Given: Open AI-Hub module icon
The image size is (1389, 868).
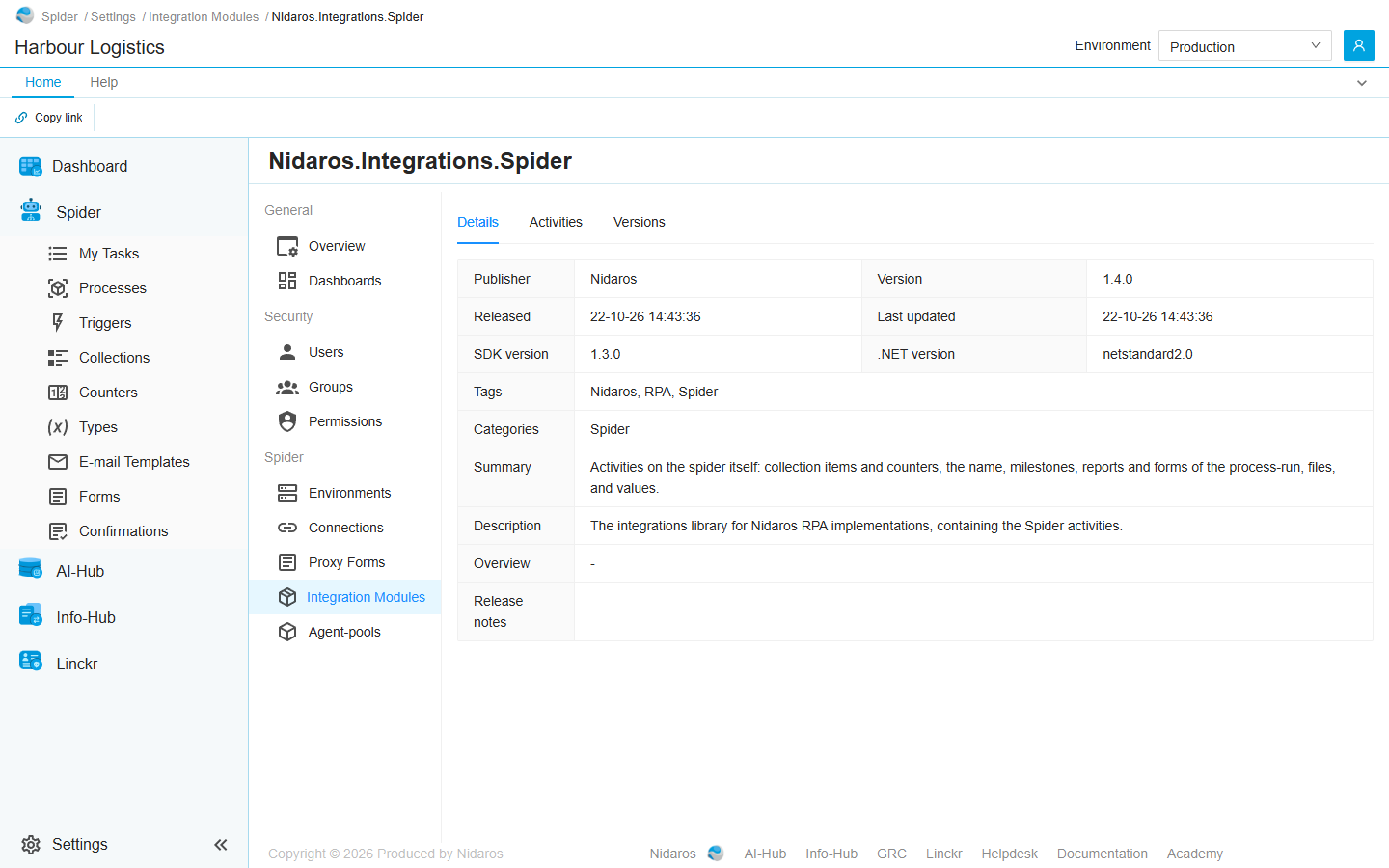Looking at the screenshot, I should click(x=31, y=570).
